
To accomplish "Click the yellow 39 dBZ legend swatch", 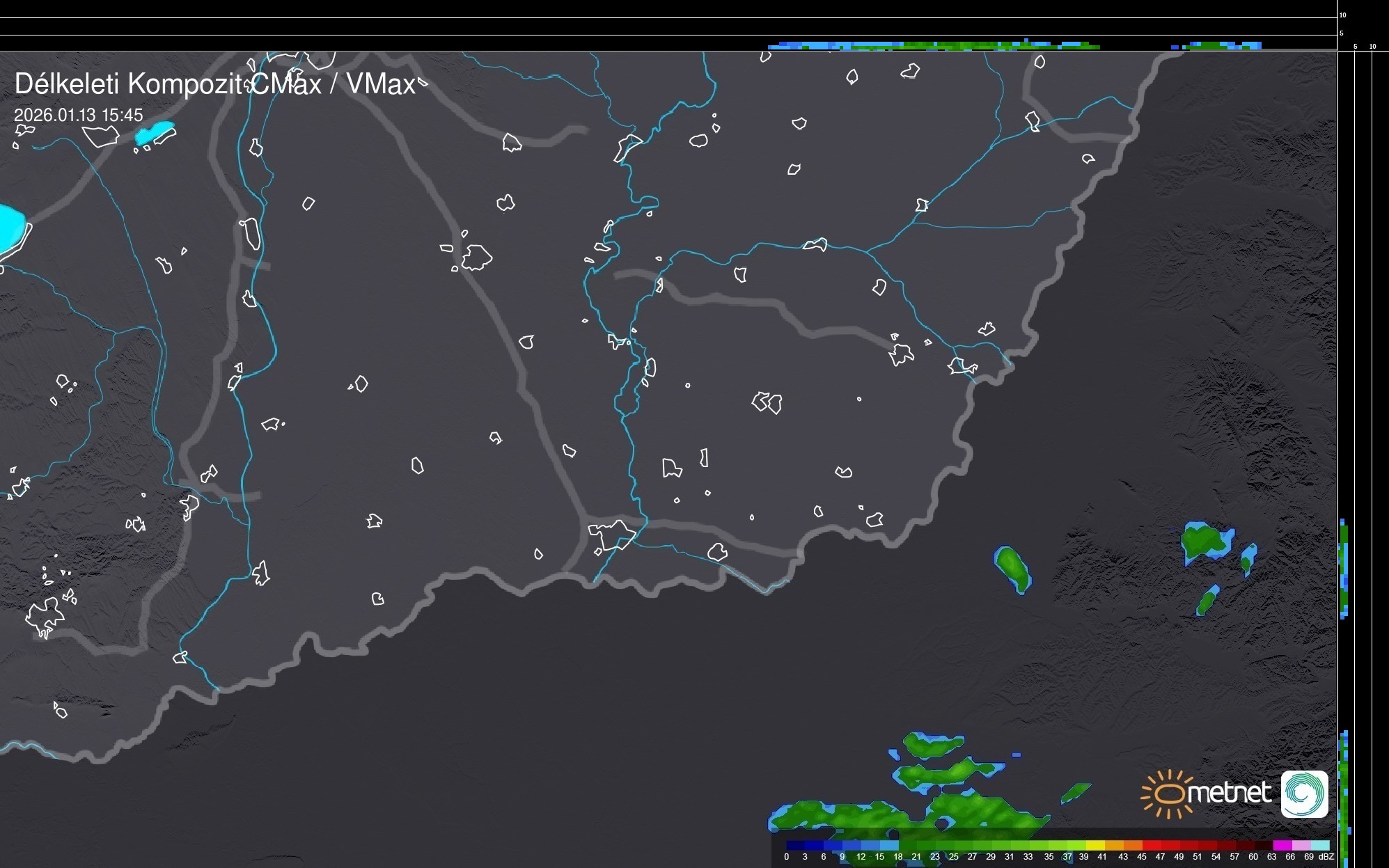I will 1095,846.
